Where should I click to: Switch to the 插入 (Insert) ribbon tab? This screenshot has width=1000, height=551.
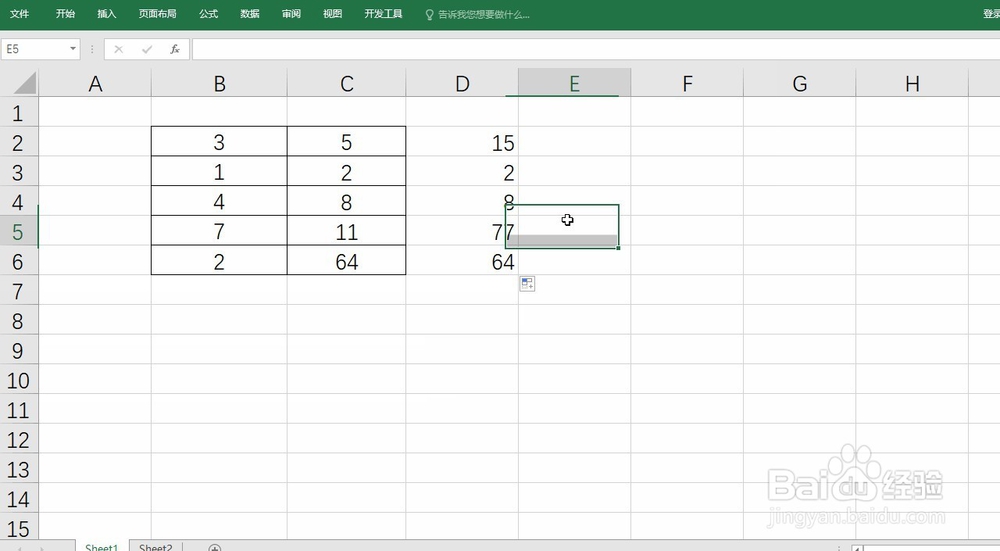click(107, 15)
